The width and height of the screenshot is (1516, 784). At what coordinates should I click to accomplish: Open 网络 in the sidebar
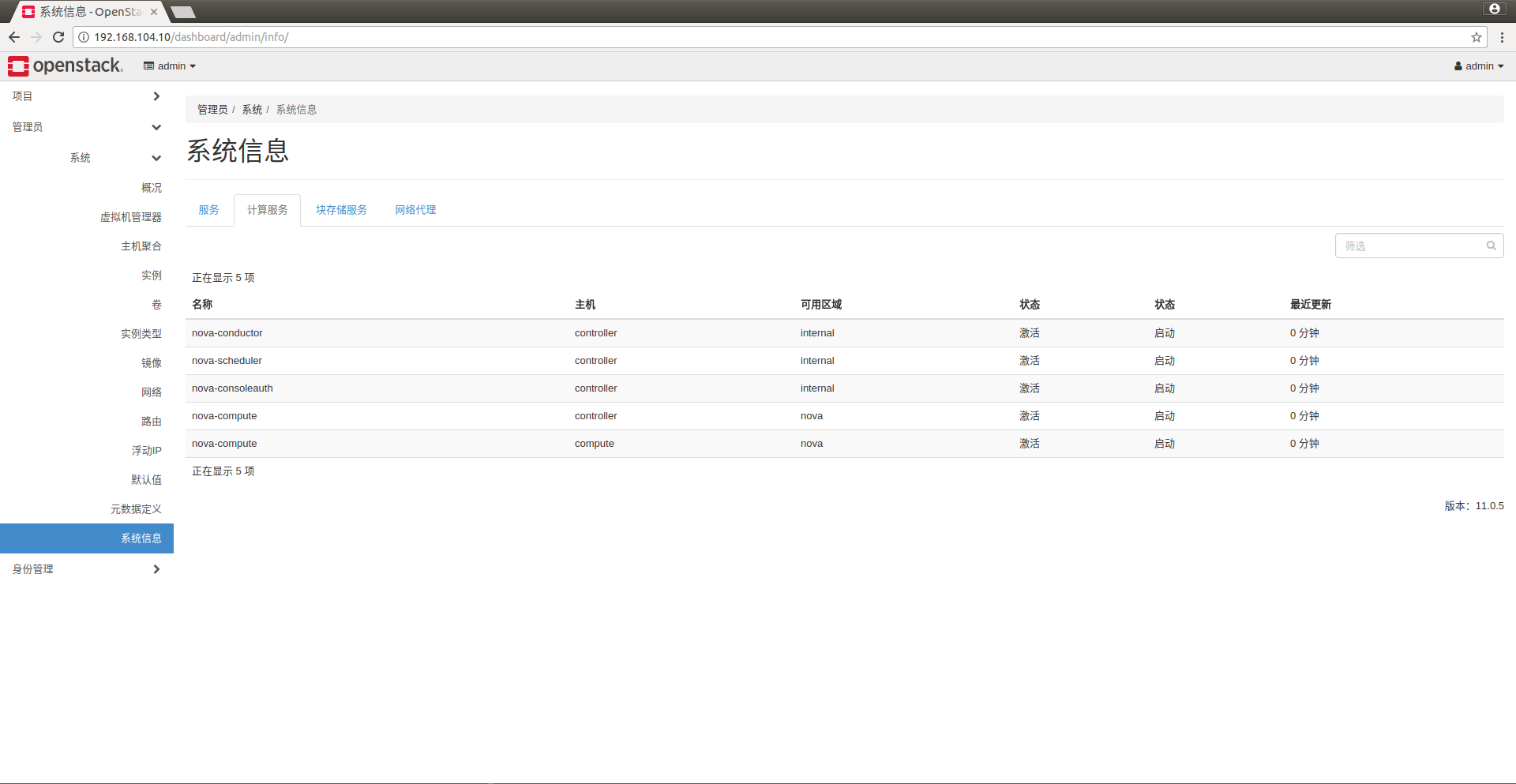pos(152,392)
